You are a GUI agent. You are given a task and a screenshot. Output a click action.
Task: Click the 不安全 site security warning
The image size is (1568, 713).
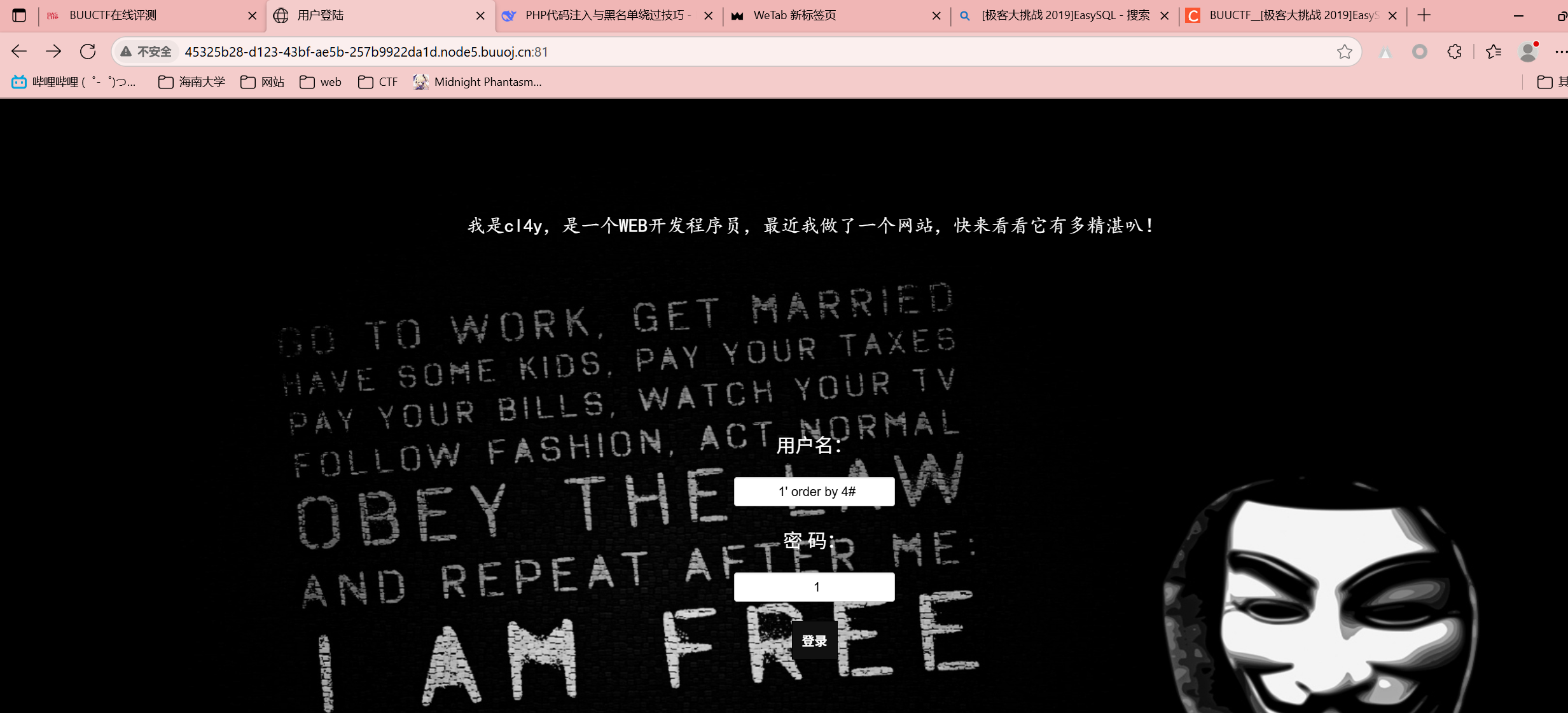pos(146,52)
